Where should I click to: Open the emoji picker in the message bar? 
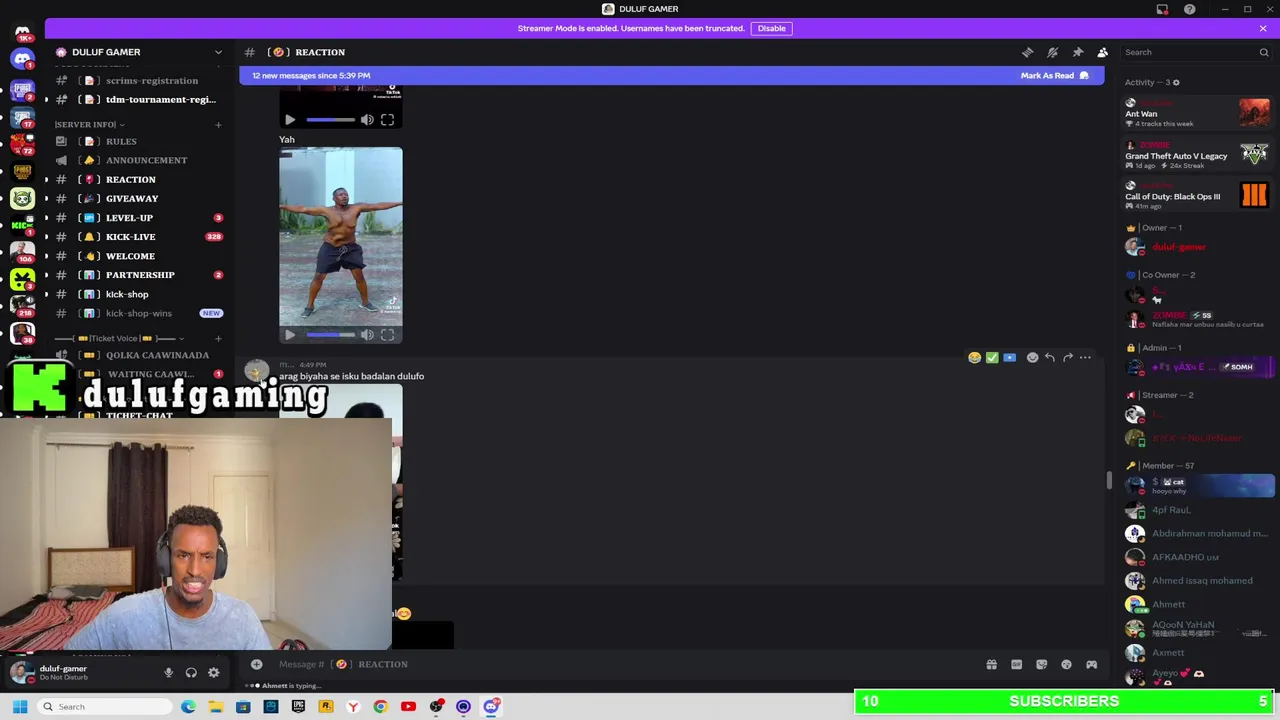[x=1066, y=664]
